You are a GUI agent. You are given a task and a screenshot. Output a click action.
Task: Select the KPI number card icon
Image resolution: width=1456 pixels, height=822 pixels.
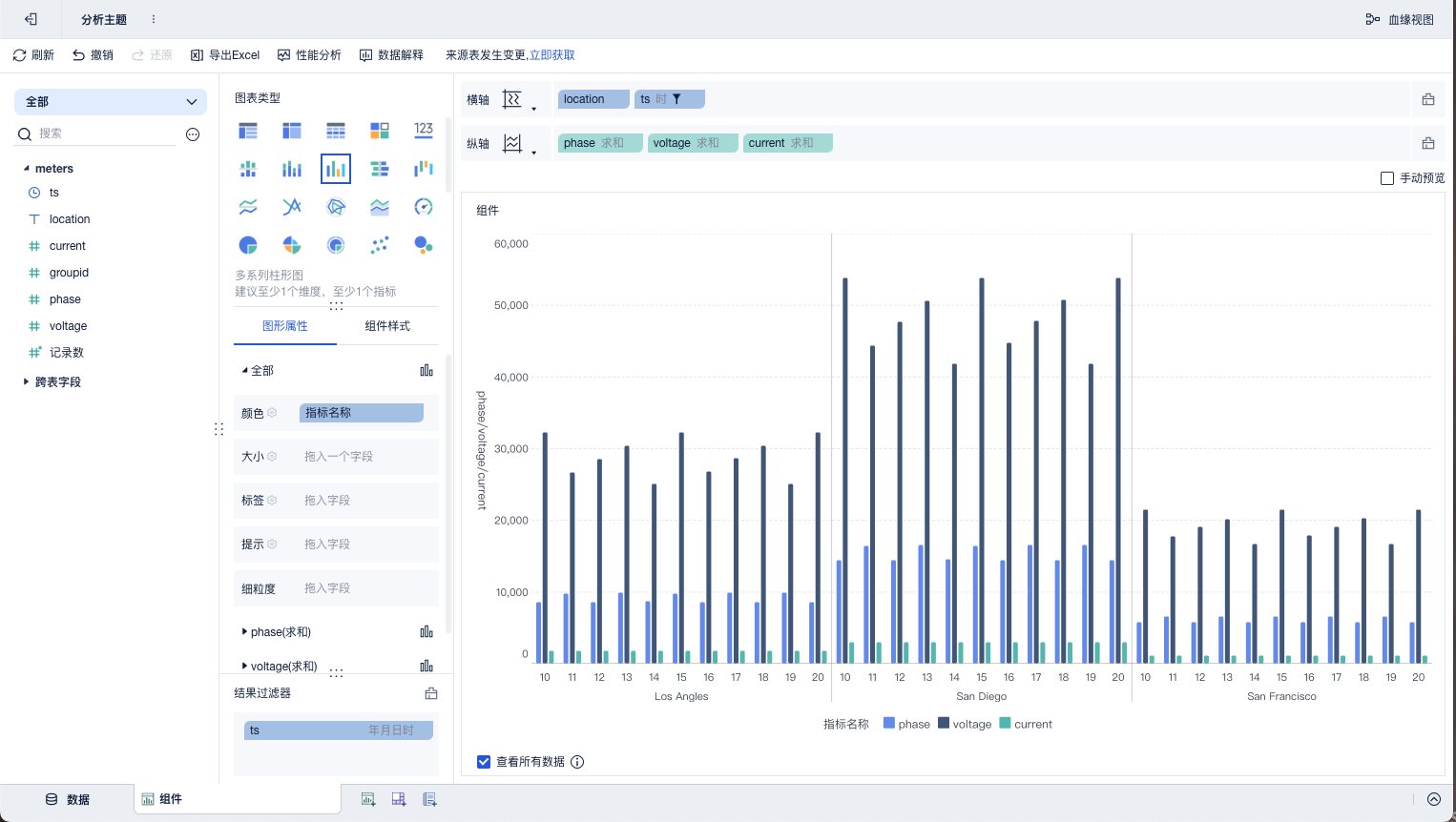(424, 130)
